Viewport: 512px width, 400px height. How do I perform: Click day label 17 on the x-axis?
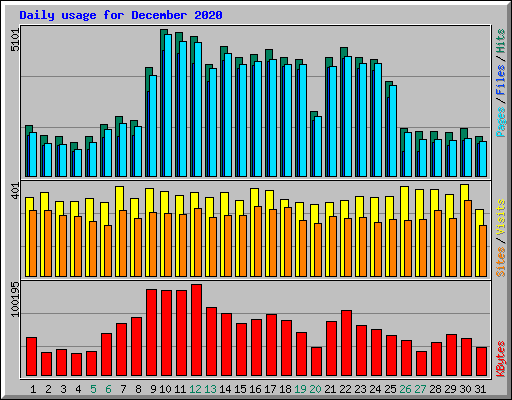(x=270, y=389)
